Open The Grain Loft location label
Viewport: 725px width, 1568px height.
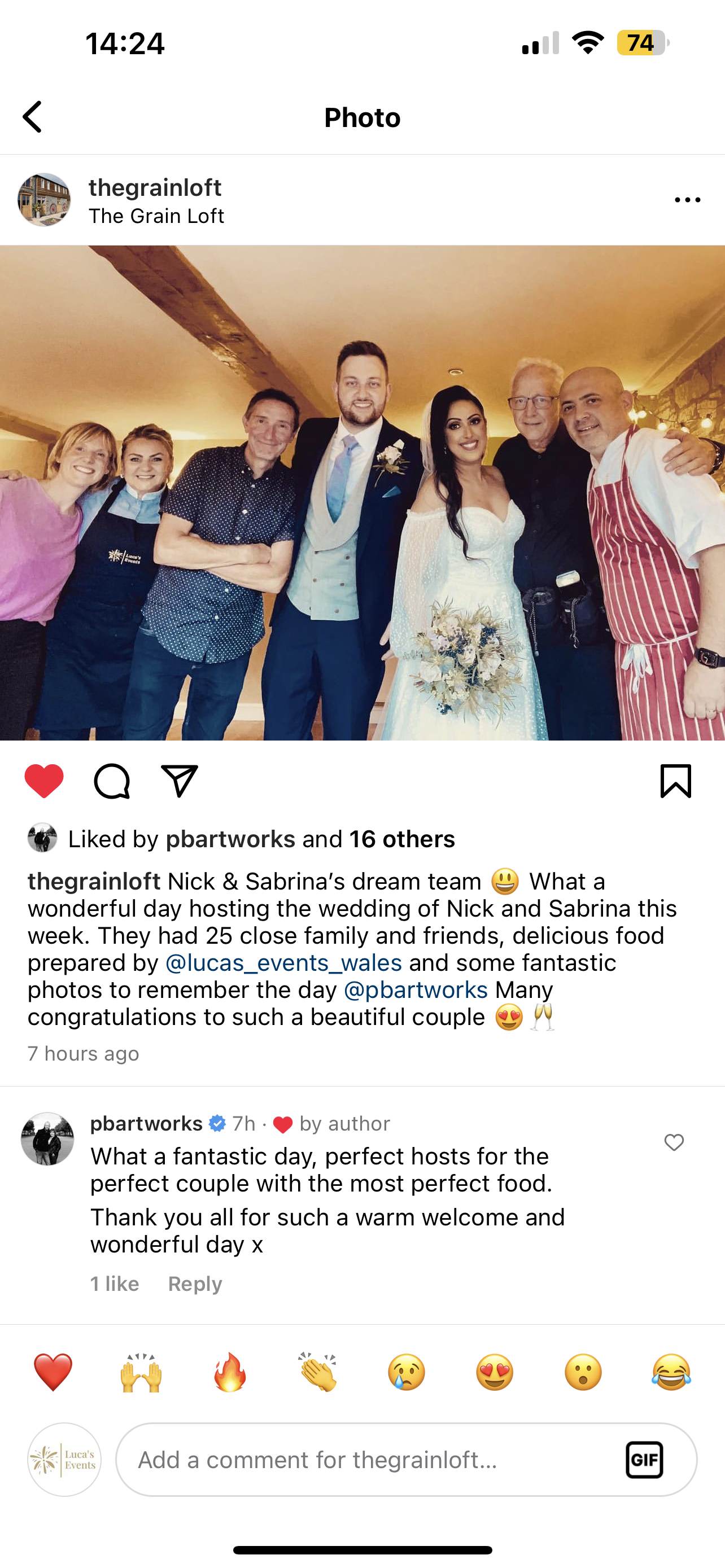point(156,216)
